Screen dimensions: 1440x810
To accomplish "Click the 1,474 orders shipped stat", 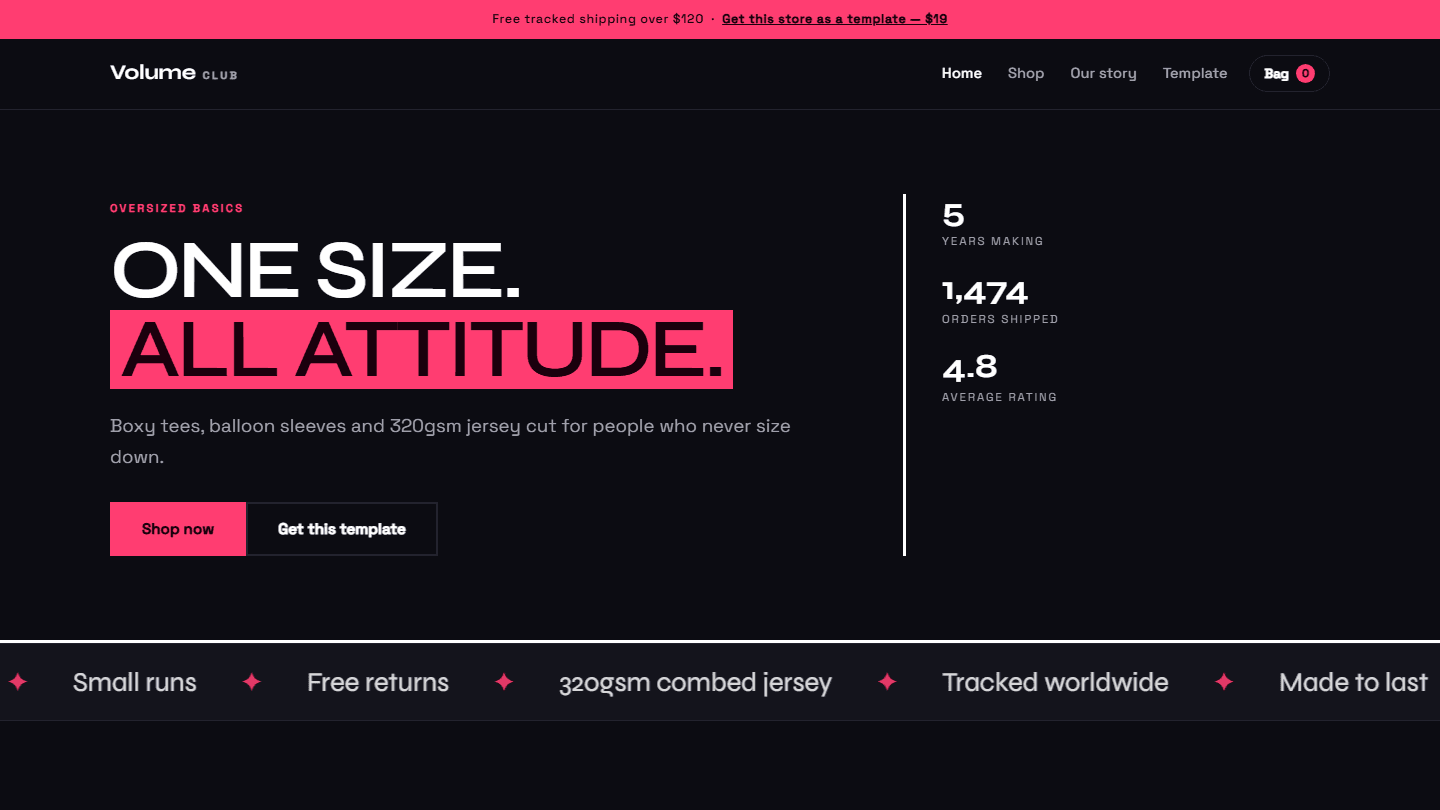I will [1000, 302].
